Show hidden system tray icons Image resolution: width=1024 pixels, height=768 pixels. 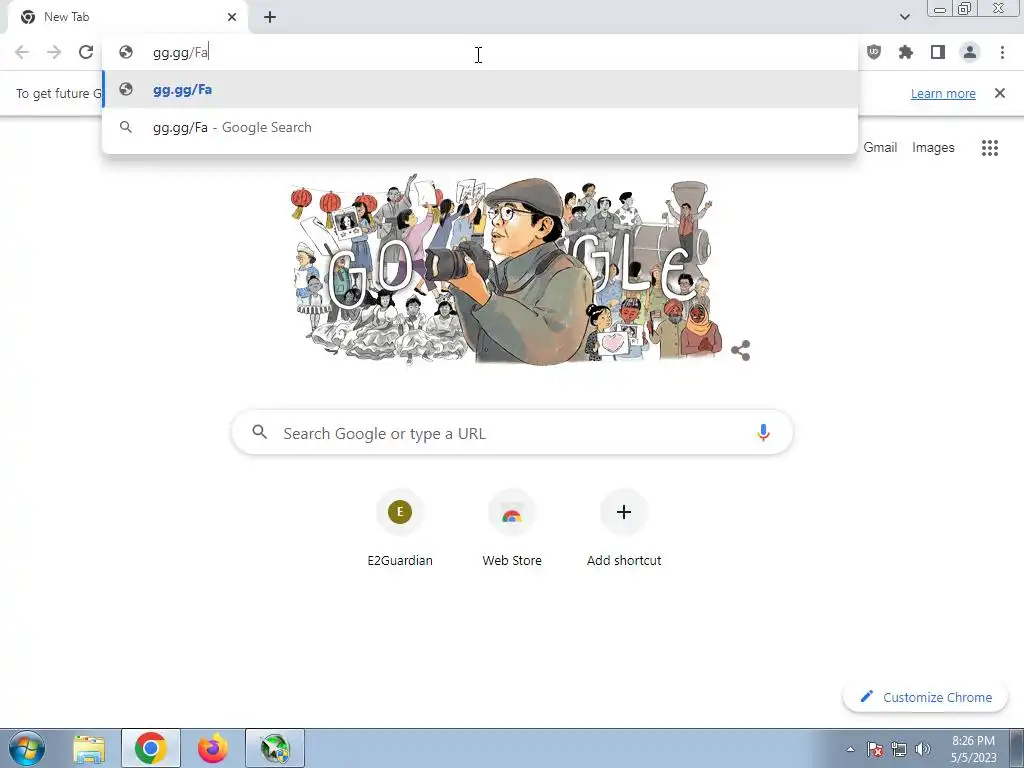(850, 749)
